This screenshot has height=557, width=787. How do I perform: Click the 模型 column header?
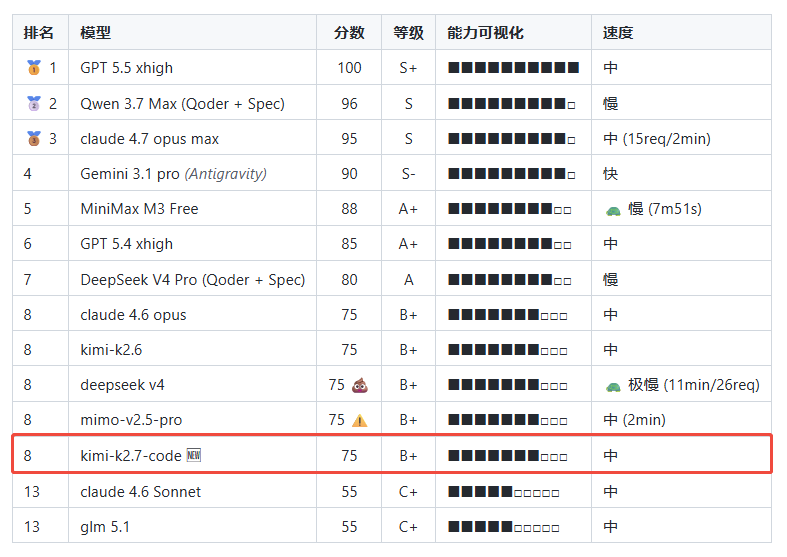(95, 33)
